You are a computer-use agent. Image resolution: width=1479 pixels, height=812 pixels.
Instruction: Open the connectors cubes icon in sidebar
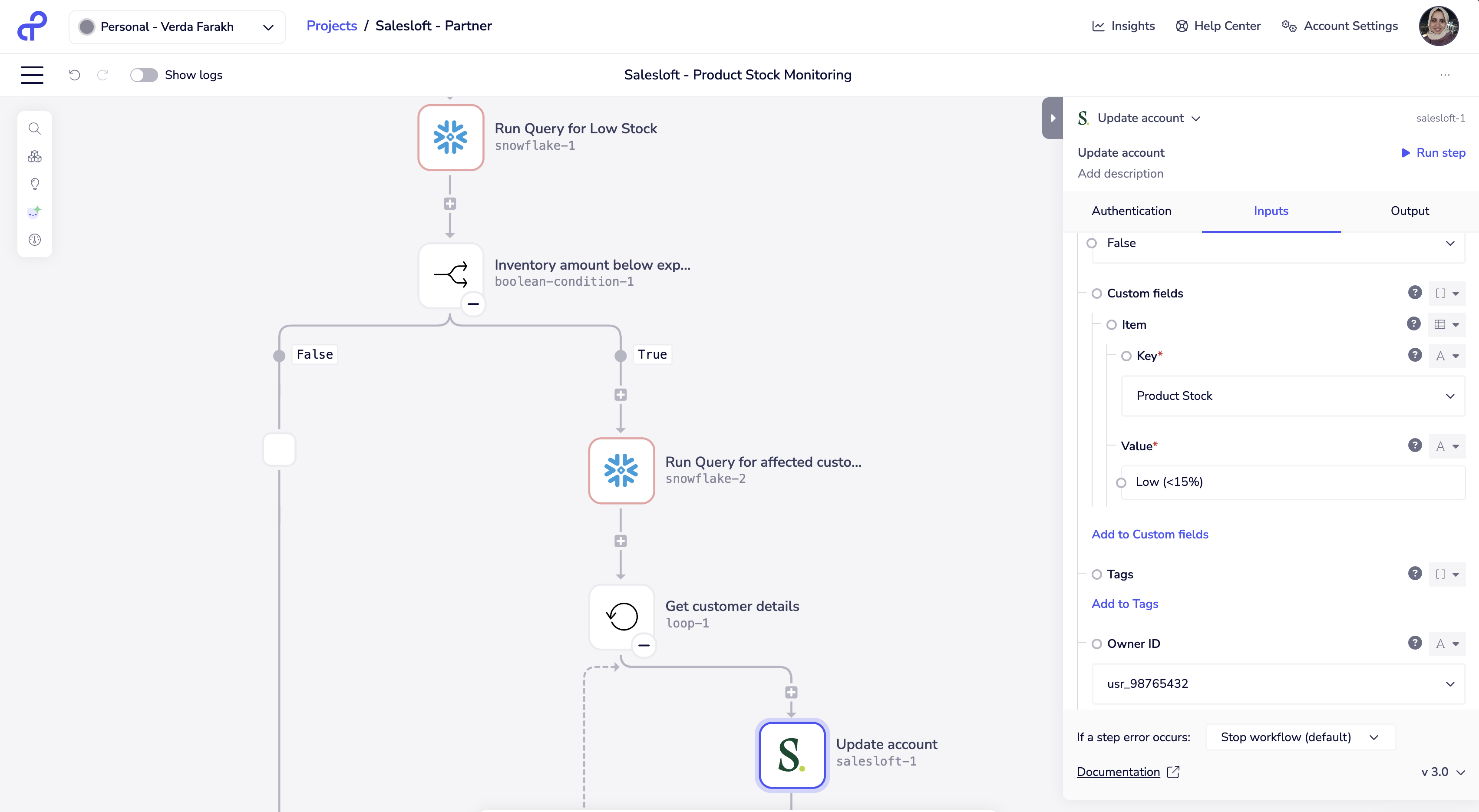(x=34, y=156)
